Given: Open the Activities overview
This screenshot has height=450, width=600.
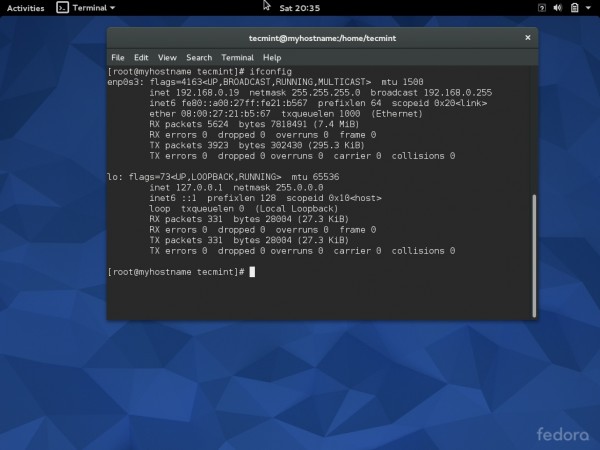Looking at the screenshot, I should (x=26, y=8).
